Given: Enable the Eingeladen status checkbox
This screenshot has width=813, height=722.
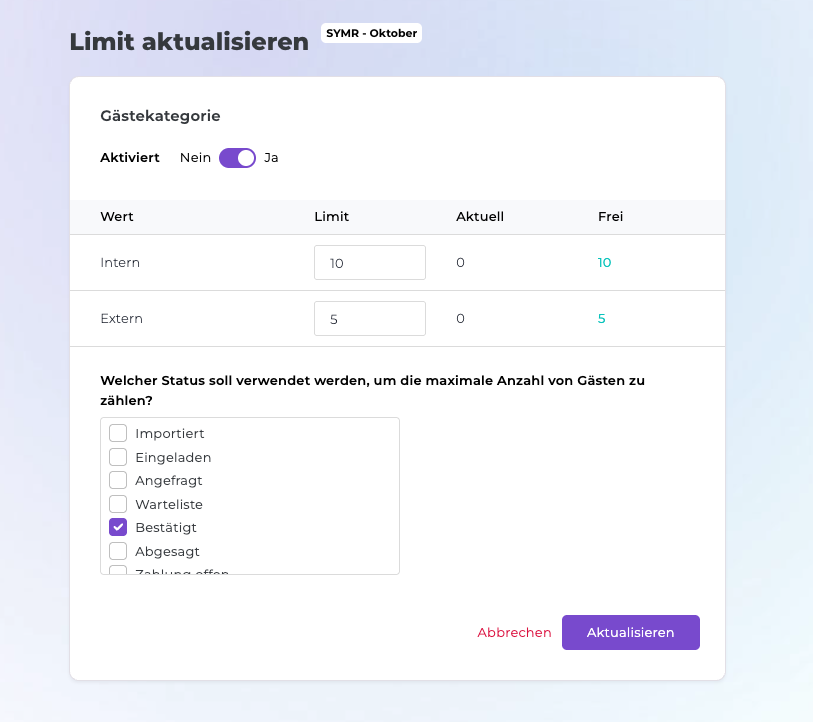Looking at the screenshot, I should (118, 457).
